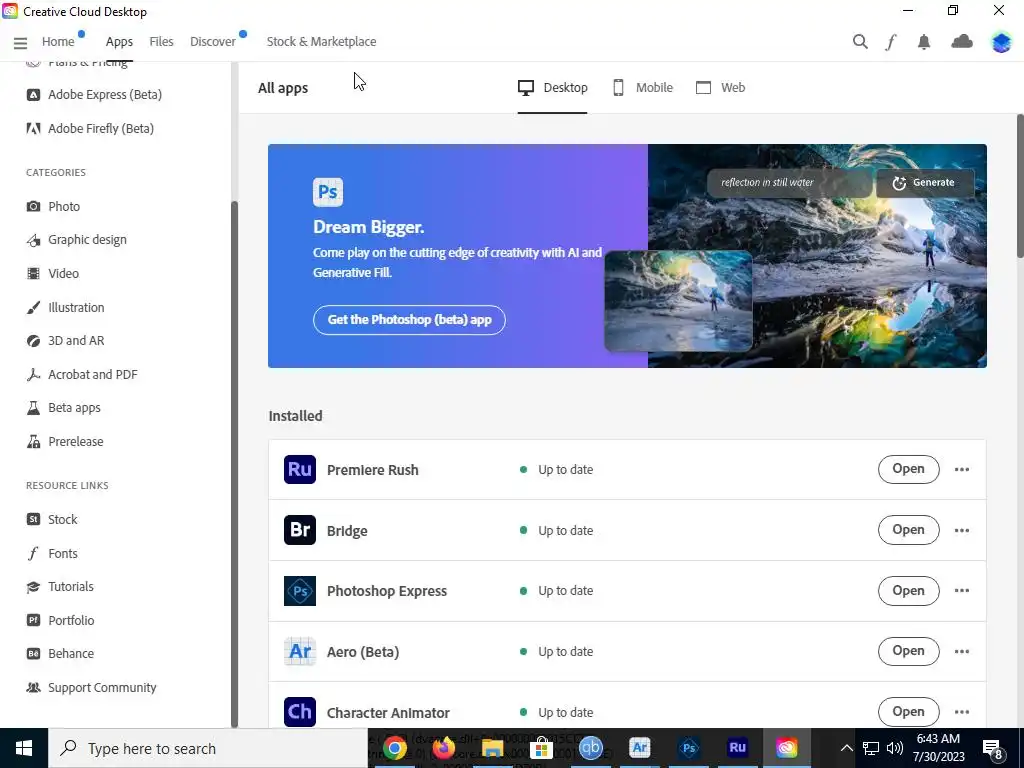
Task: Click the Photoshop Express app icon
Action: pyautogui.click(x=300, y=590)
